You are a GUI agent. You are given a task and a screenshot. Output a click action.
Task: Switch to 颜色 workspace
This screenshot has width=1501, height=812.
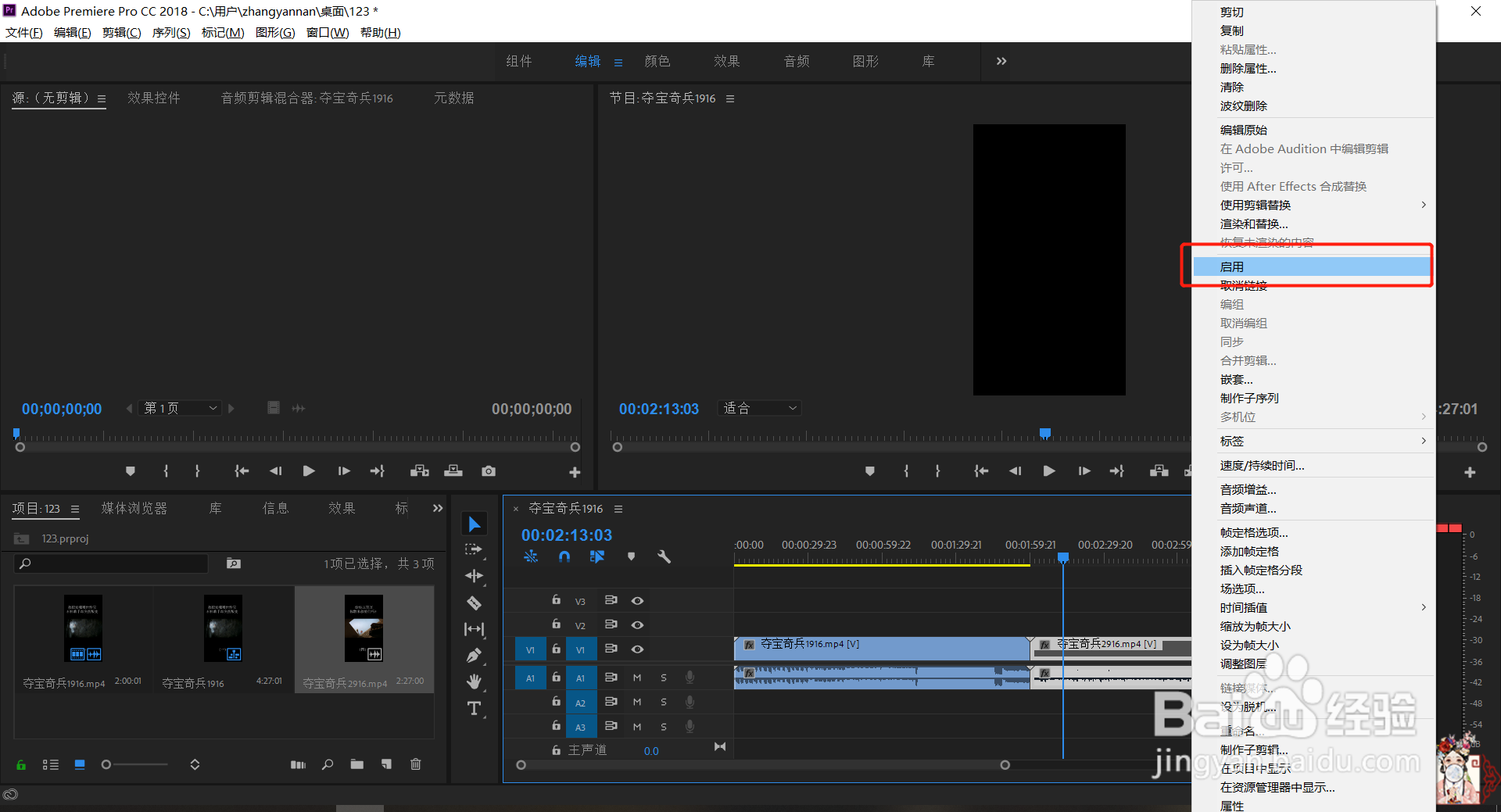657,61
